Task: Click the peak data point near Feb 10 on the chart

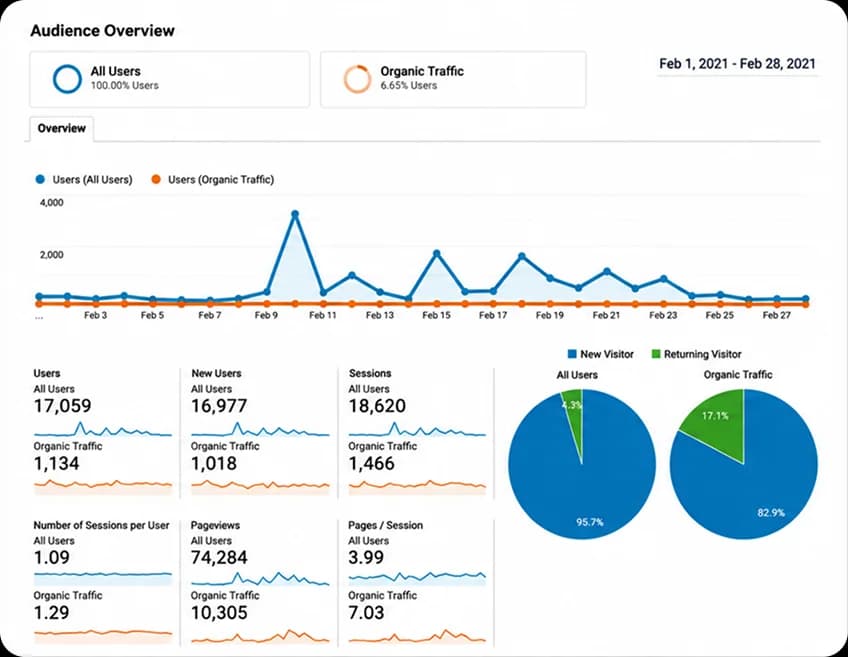Action: (295, 214)
